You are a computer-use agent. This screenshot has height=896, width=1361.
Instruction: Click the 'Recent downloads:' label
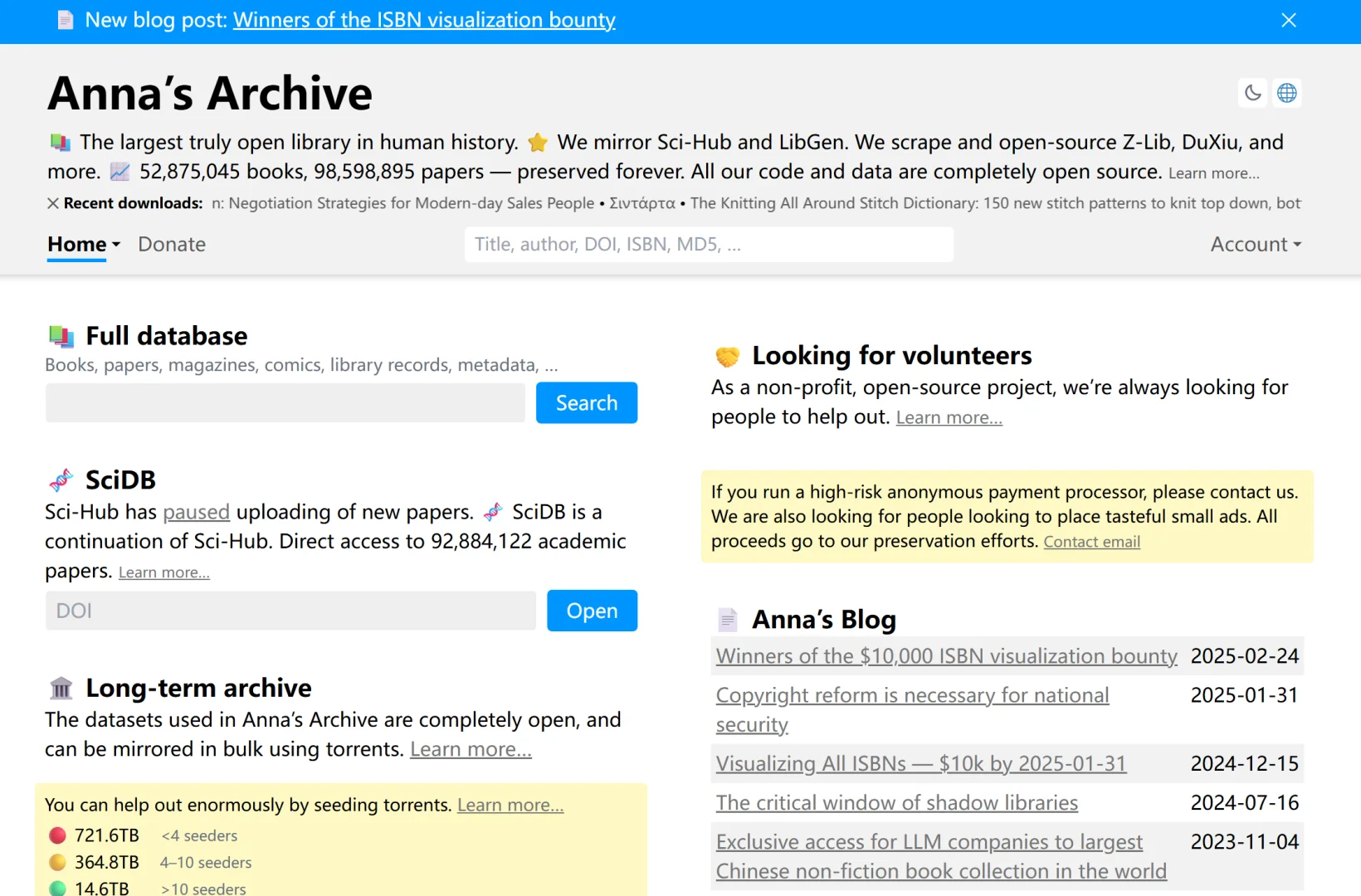[x=133, y=203]
